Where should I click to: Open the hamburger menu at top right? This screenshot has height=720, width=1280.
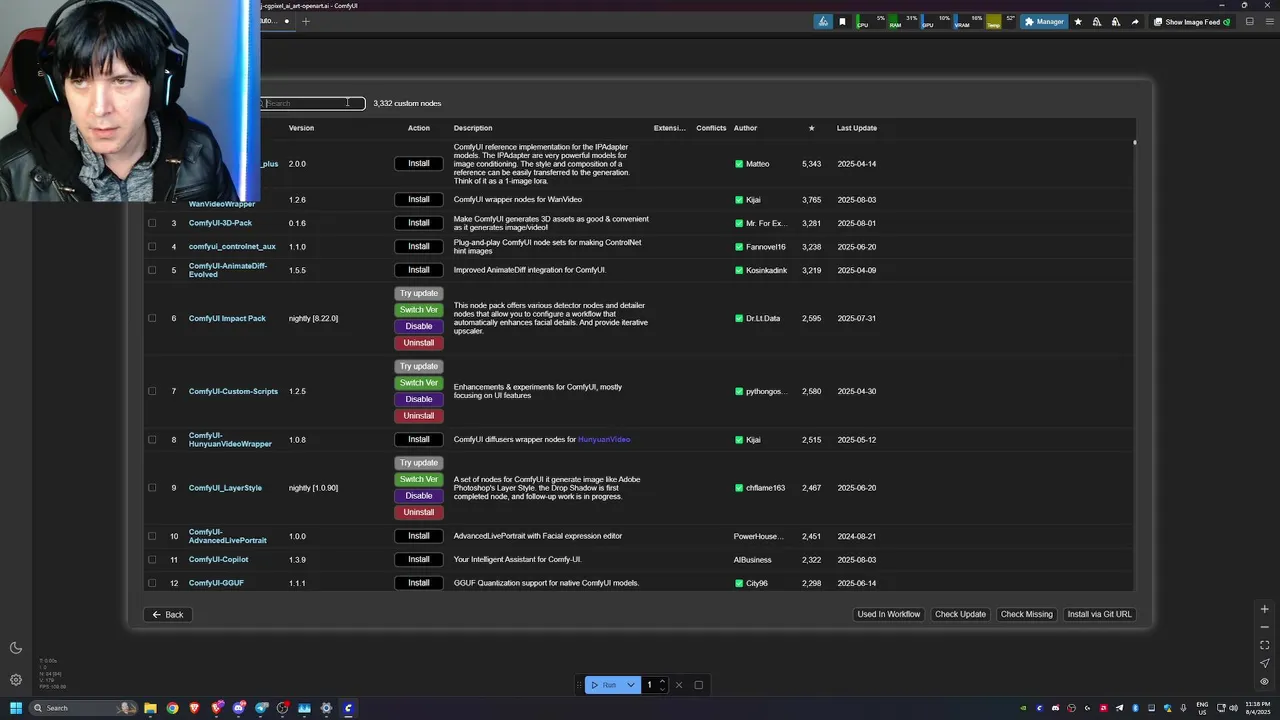[x=1268, y=22]
